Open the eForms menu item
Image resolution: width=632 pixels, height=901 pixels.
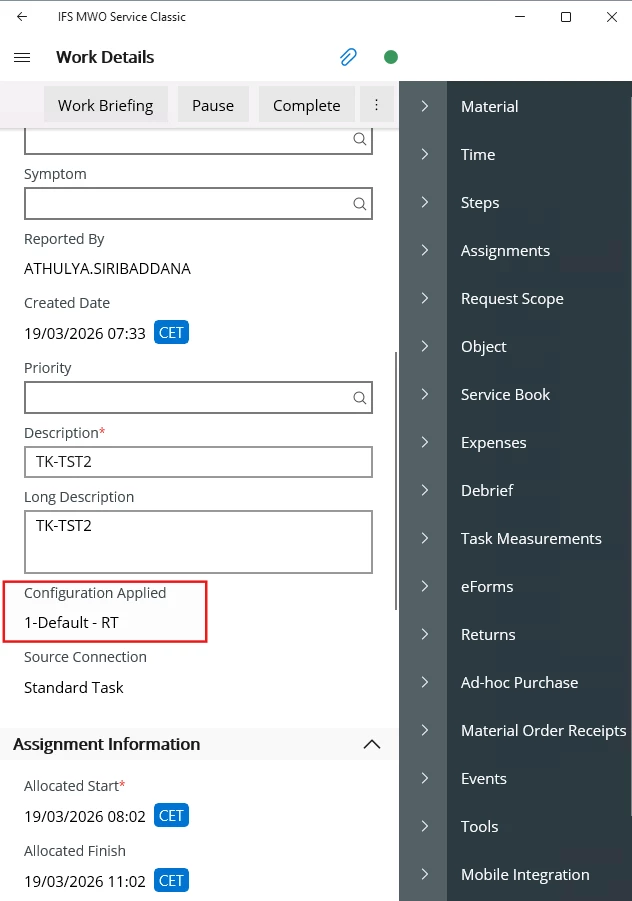pos(486,586)
